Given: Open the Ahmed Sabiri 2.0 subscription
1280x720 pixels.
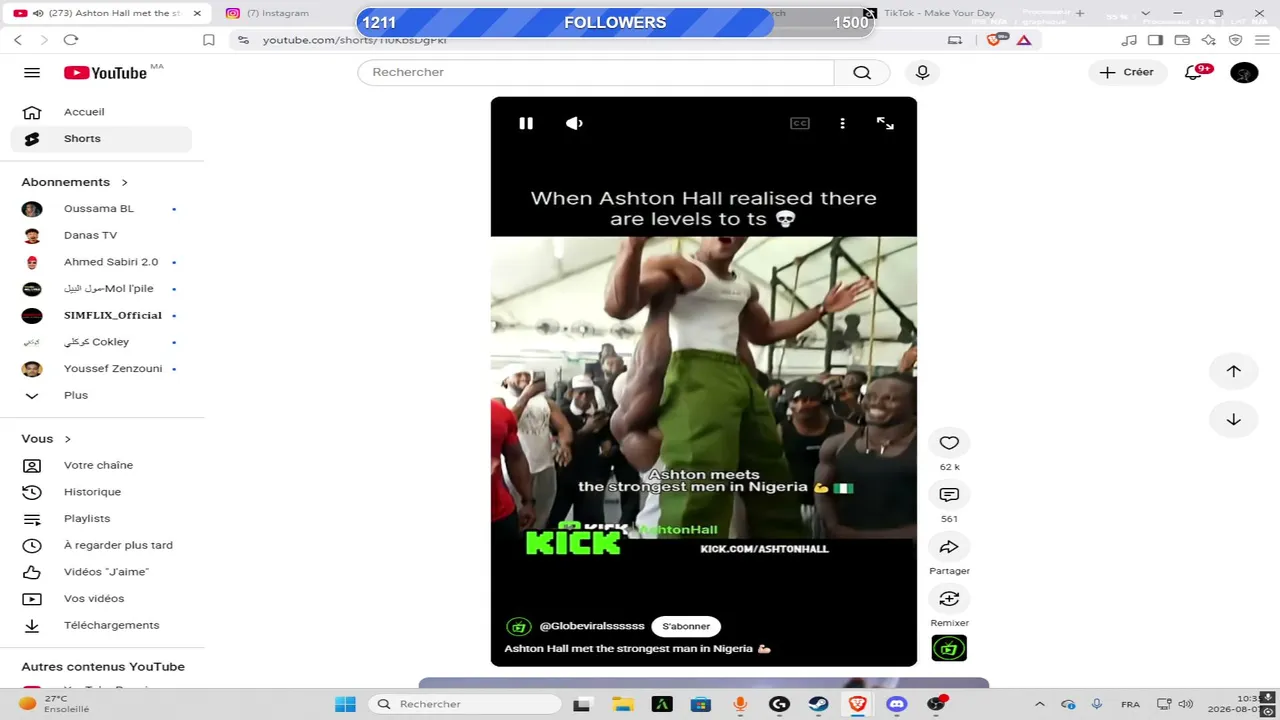Looking at the screenshot, I should coord(101,262).
